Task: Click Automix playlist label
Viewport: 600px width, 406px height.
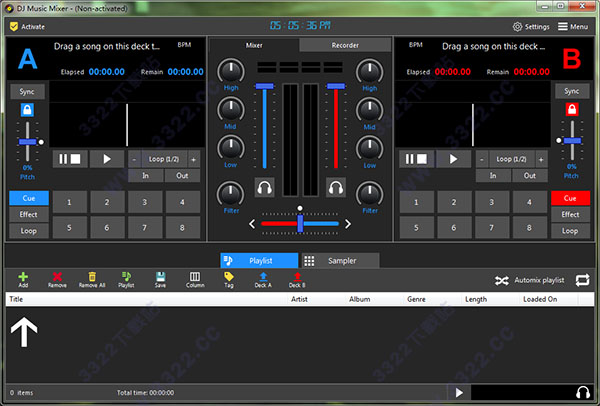Action: pyautogui.click(x=539, y=280)
